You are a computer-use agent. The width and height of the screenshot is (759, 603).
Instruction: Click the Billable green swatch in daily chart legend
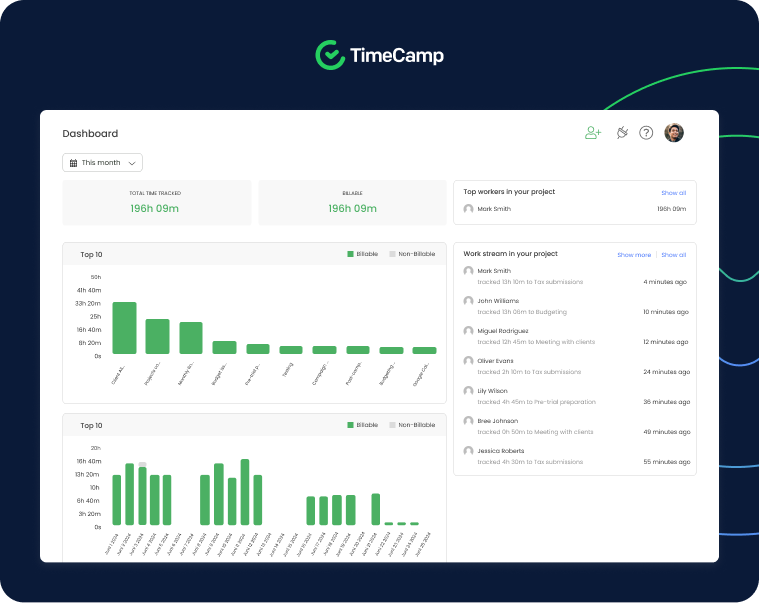tap(351, 425)
